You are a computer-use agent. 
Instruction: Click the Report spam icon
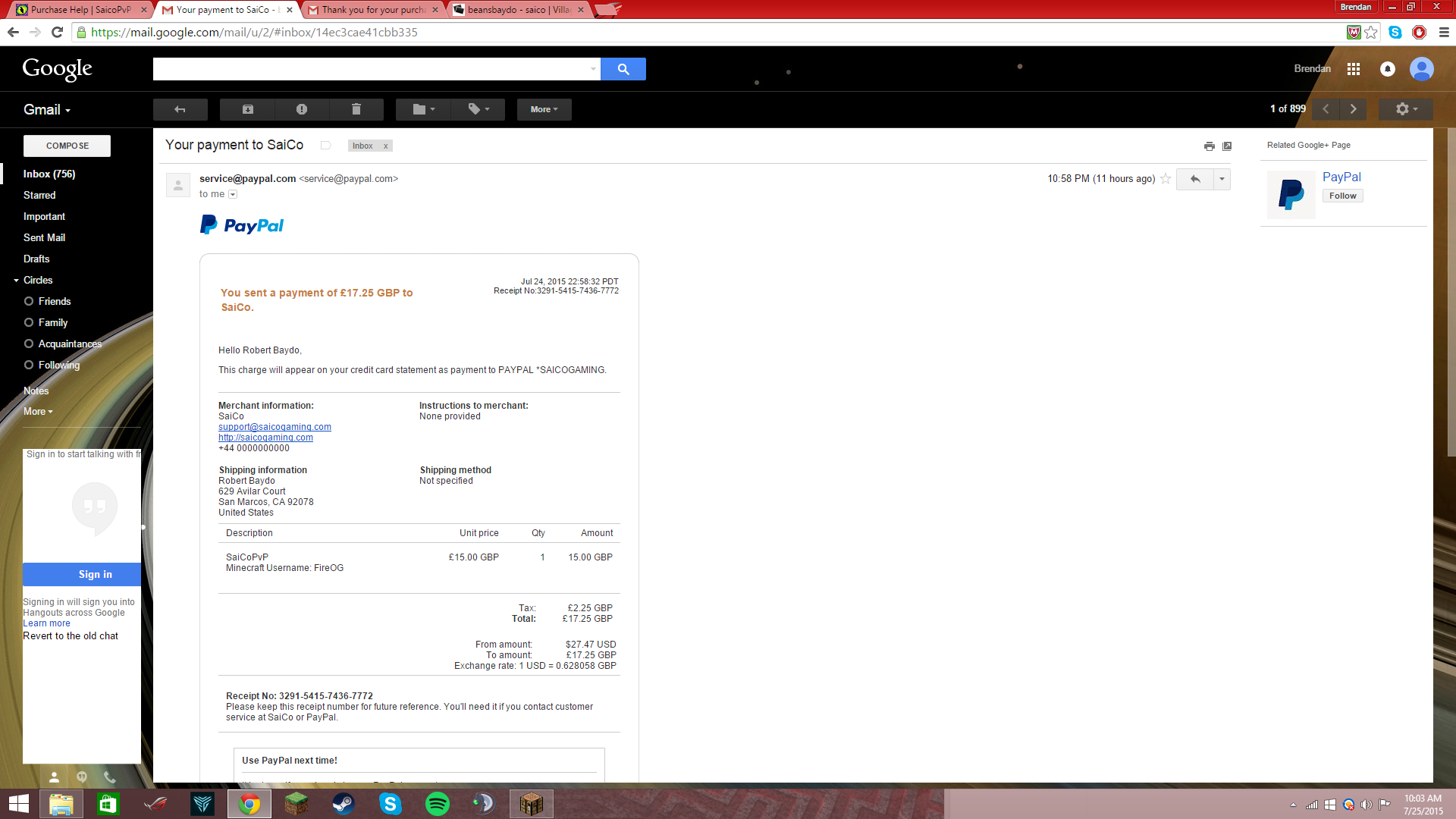[x=302, y=109]
